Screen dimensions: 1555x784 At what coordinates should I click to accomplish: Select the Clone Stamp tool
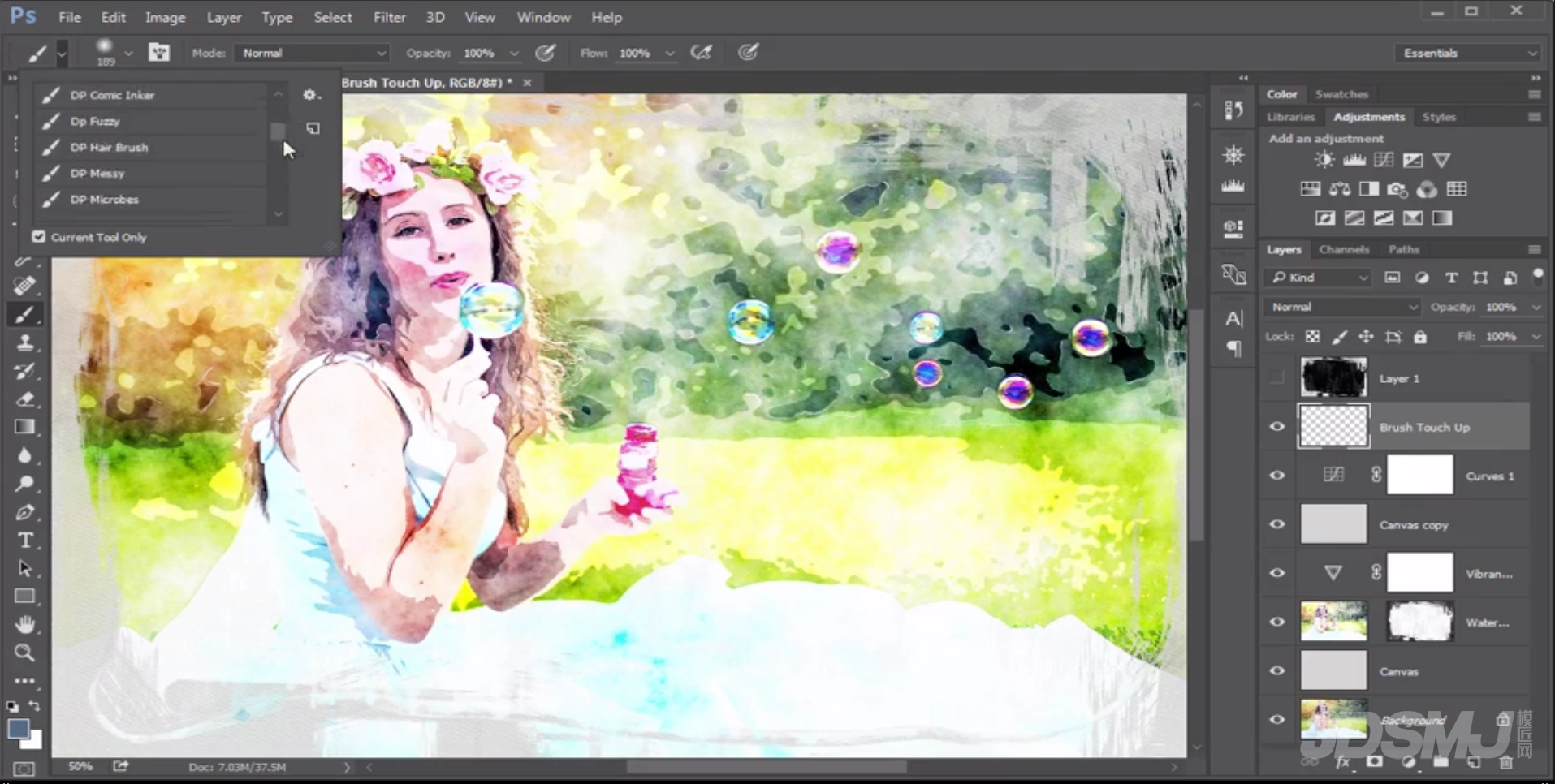24,342
